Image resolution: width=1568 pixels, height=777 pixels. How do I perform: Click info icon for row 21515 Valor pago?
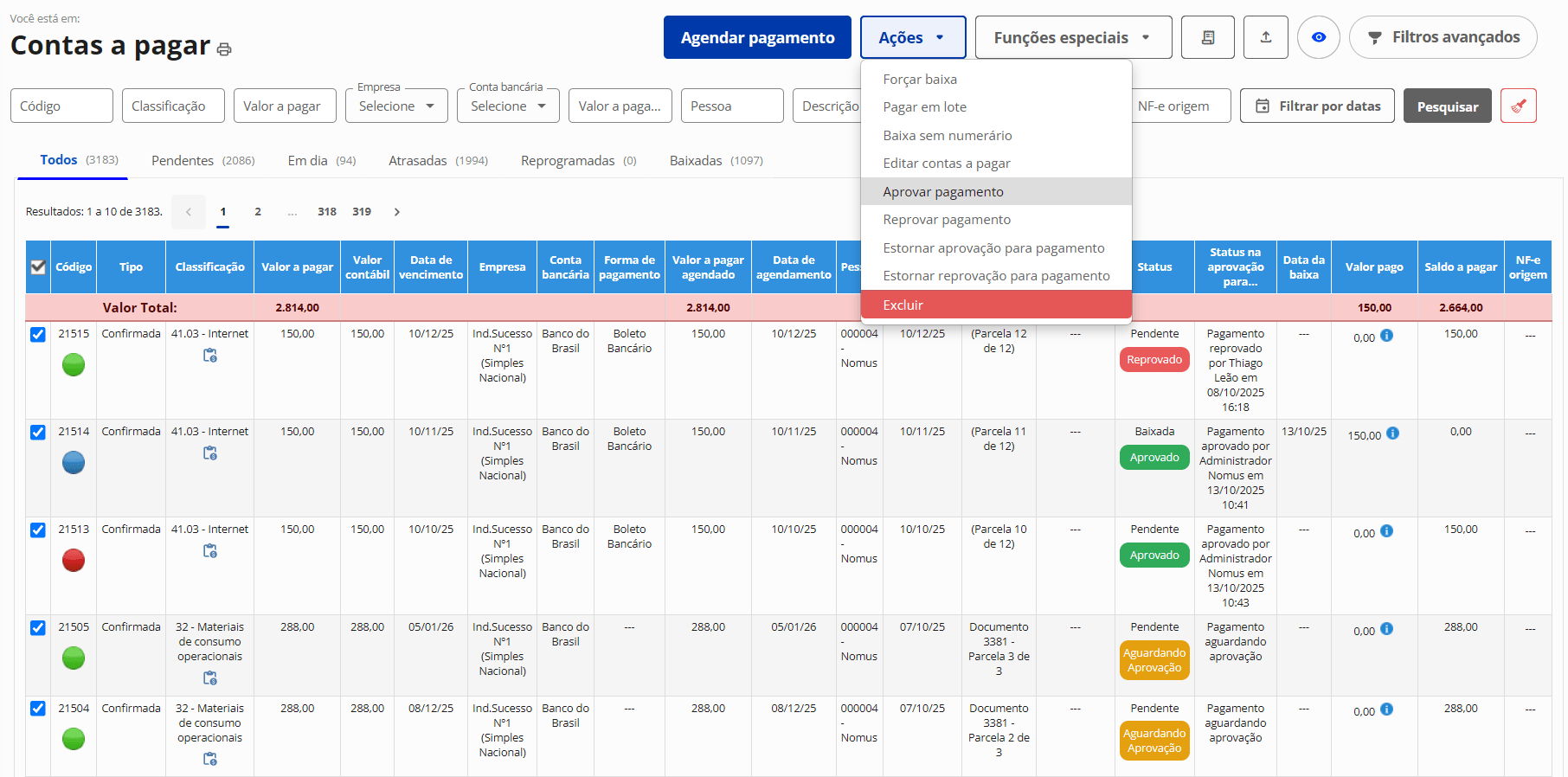(x=1386, y=336)
